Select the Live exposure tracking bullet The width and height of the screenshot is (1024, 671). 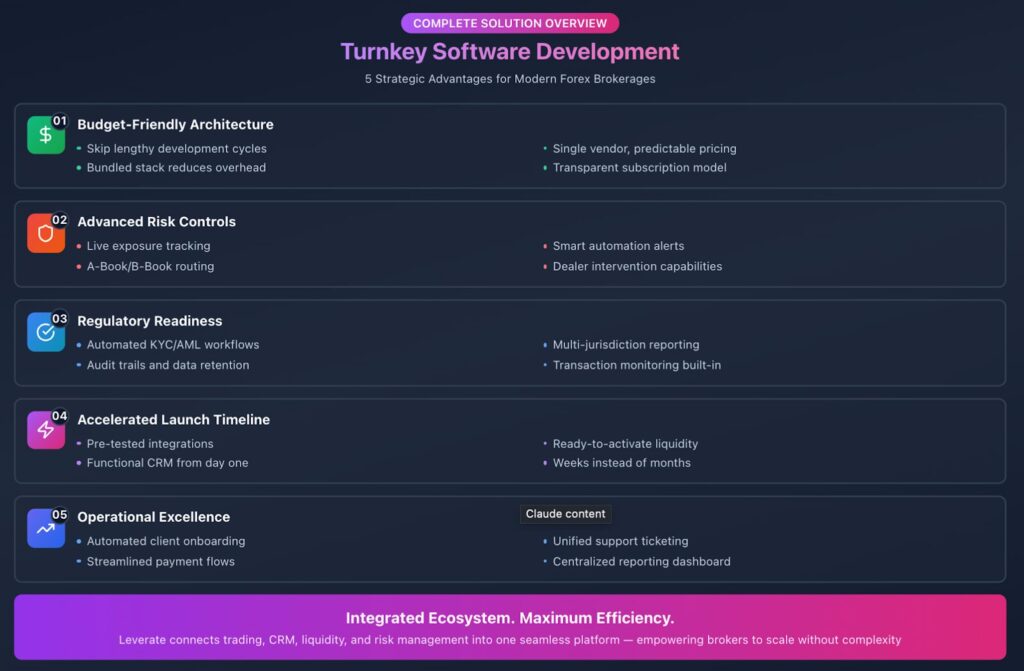coord(147,246)
